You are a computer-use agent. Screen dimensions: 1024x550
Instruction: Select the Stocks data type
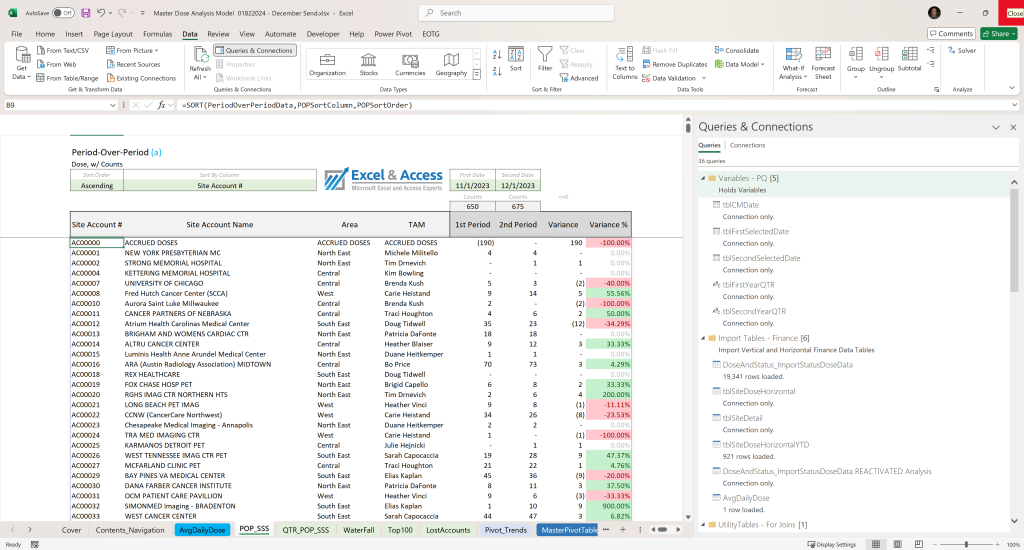(368, 64)
